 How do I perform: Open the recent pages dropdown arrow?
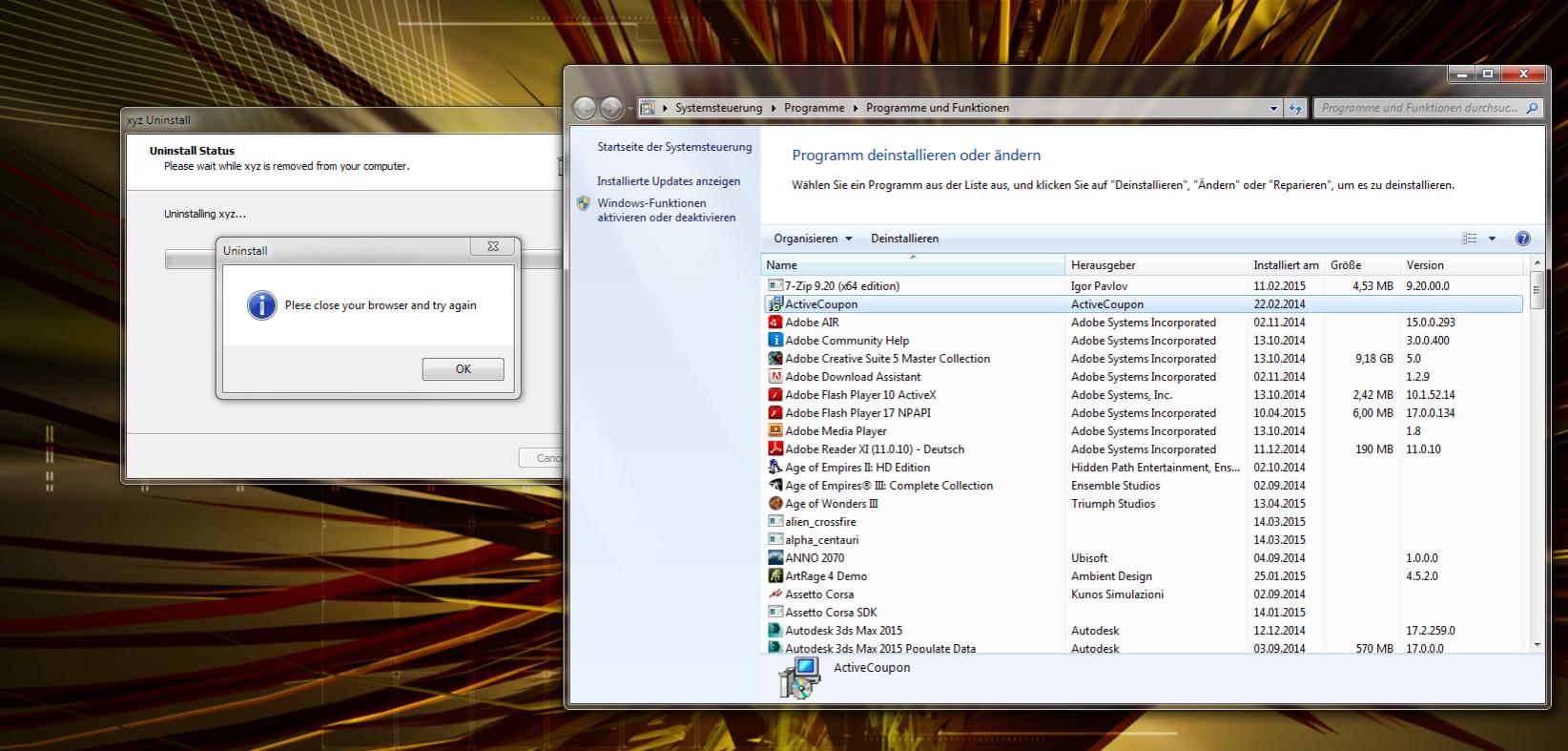pyautogui.click(x=629, y=108)
